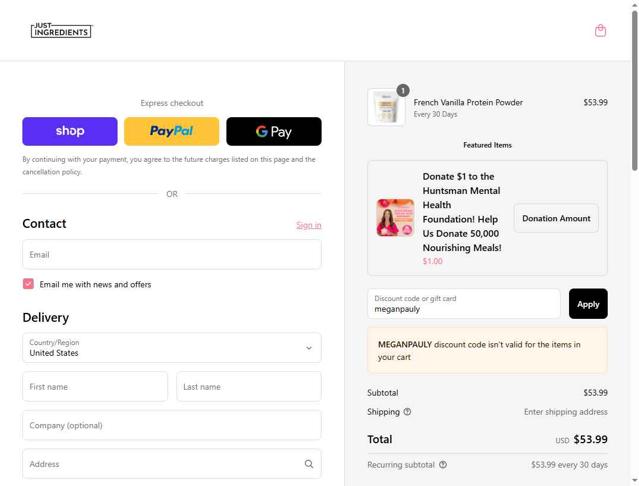The image size is (639, 486).
Task: Click the MEGANPAULY invalid discount message
Action: (487, 350)
